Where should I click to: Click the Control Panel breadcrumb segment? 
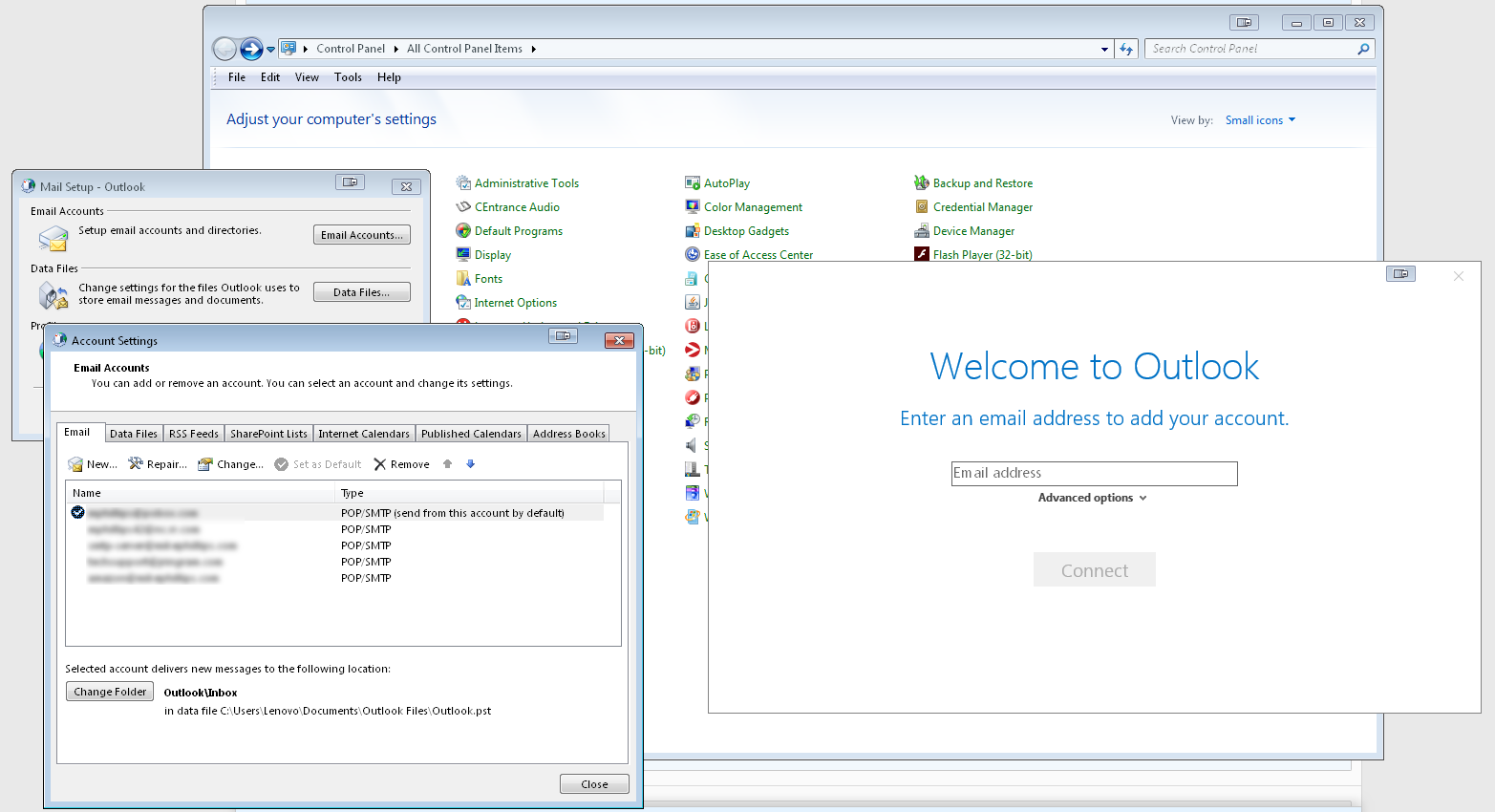tap(351, 49)
